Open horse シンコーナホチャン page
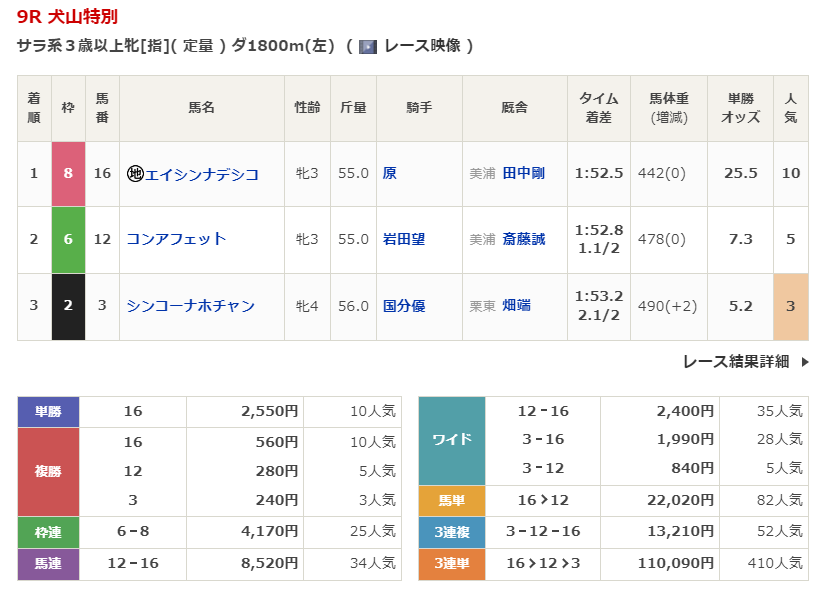The height and width of the screenshot is (589, 823). click(x=190, y=306)
